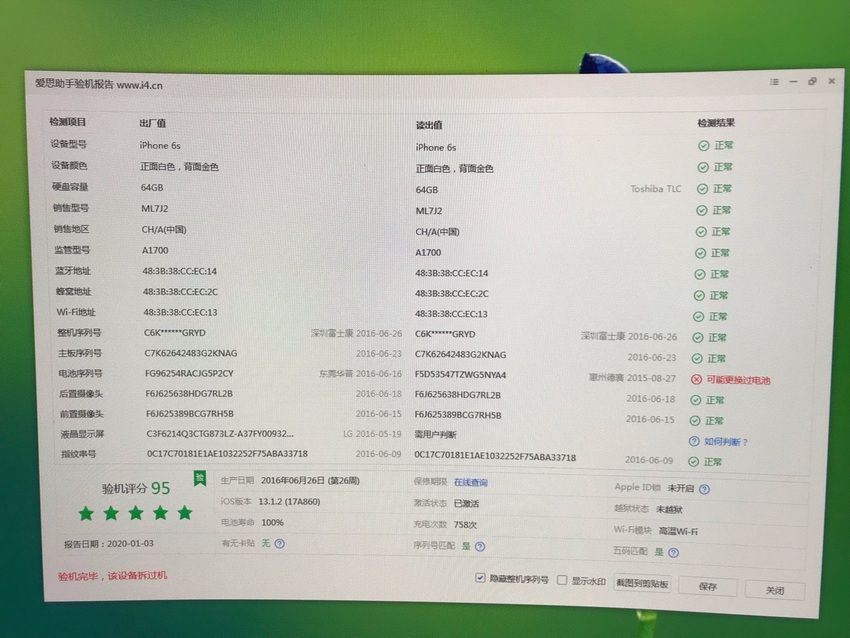The image size is (850, 638).
Task: Minimize the report window
Action: pos(793,81)
